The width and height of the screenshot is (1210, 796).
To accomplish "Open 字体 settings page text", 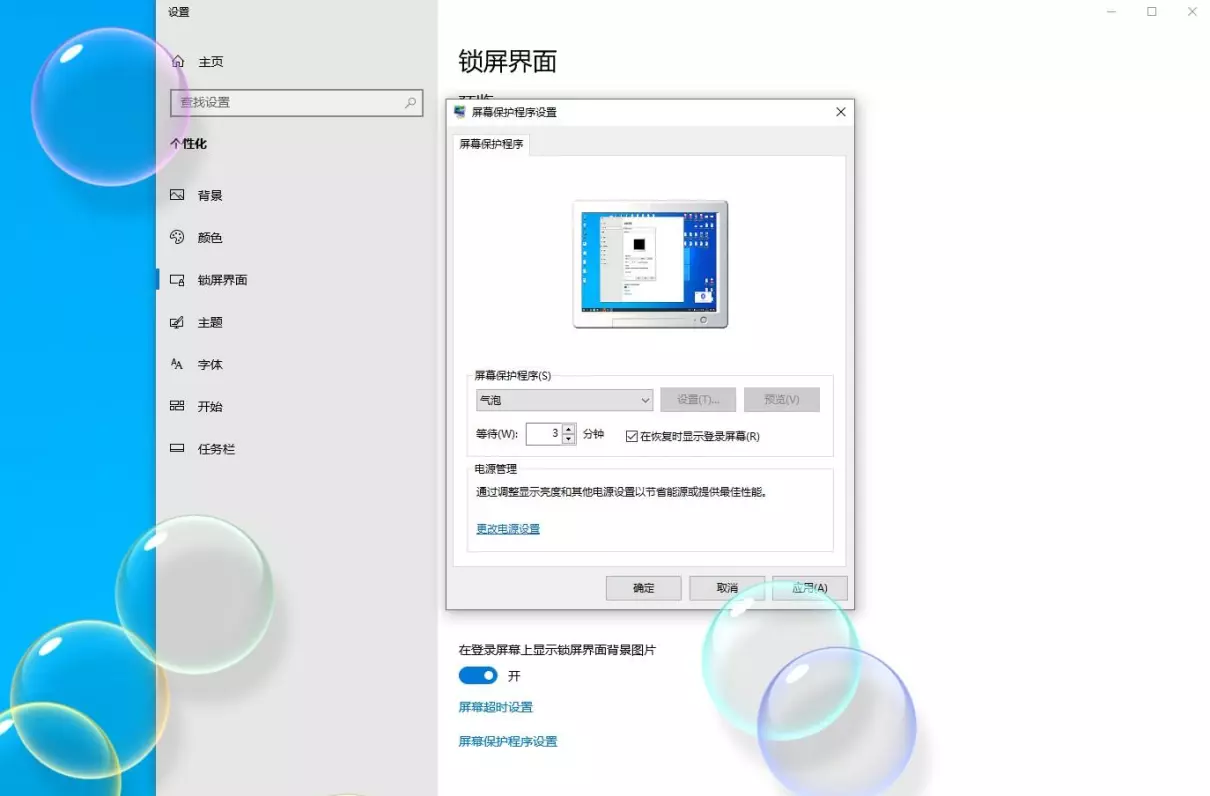I will pyautogui.click(x=210, y=365).
